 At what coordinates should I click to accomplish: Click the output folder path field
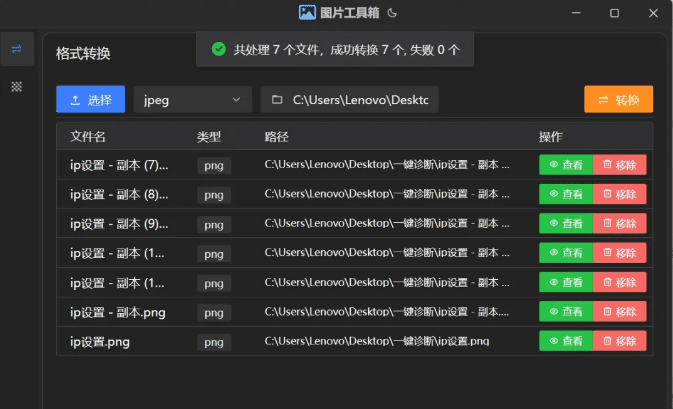(360, 100)
